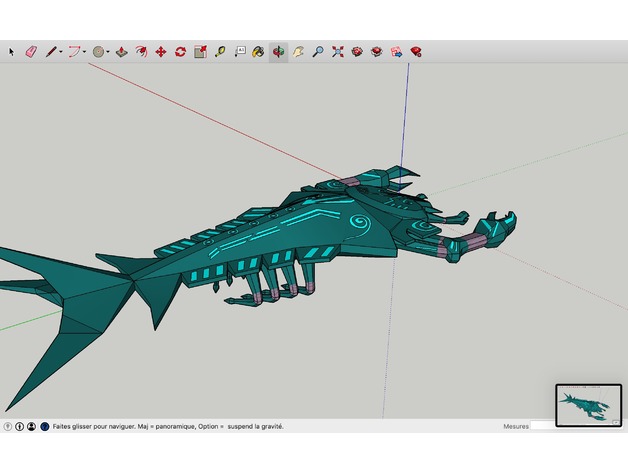This screenshot has height=472, width=628.
Task: Choose the Paint Bucket tool
Action: coord(258,51)
